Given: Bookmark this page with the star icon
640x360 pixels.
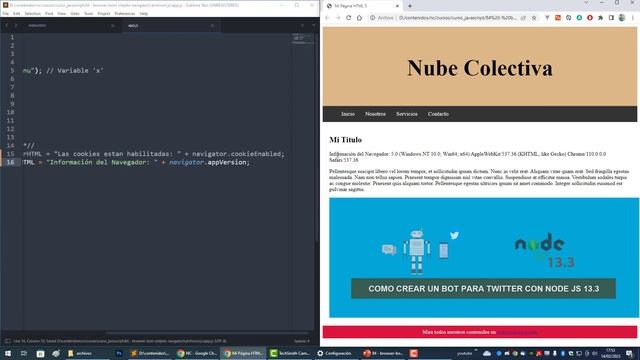Looking at the screenshot, I should click(x=534, y=18).
